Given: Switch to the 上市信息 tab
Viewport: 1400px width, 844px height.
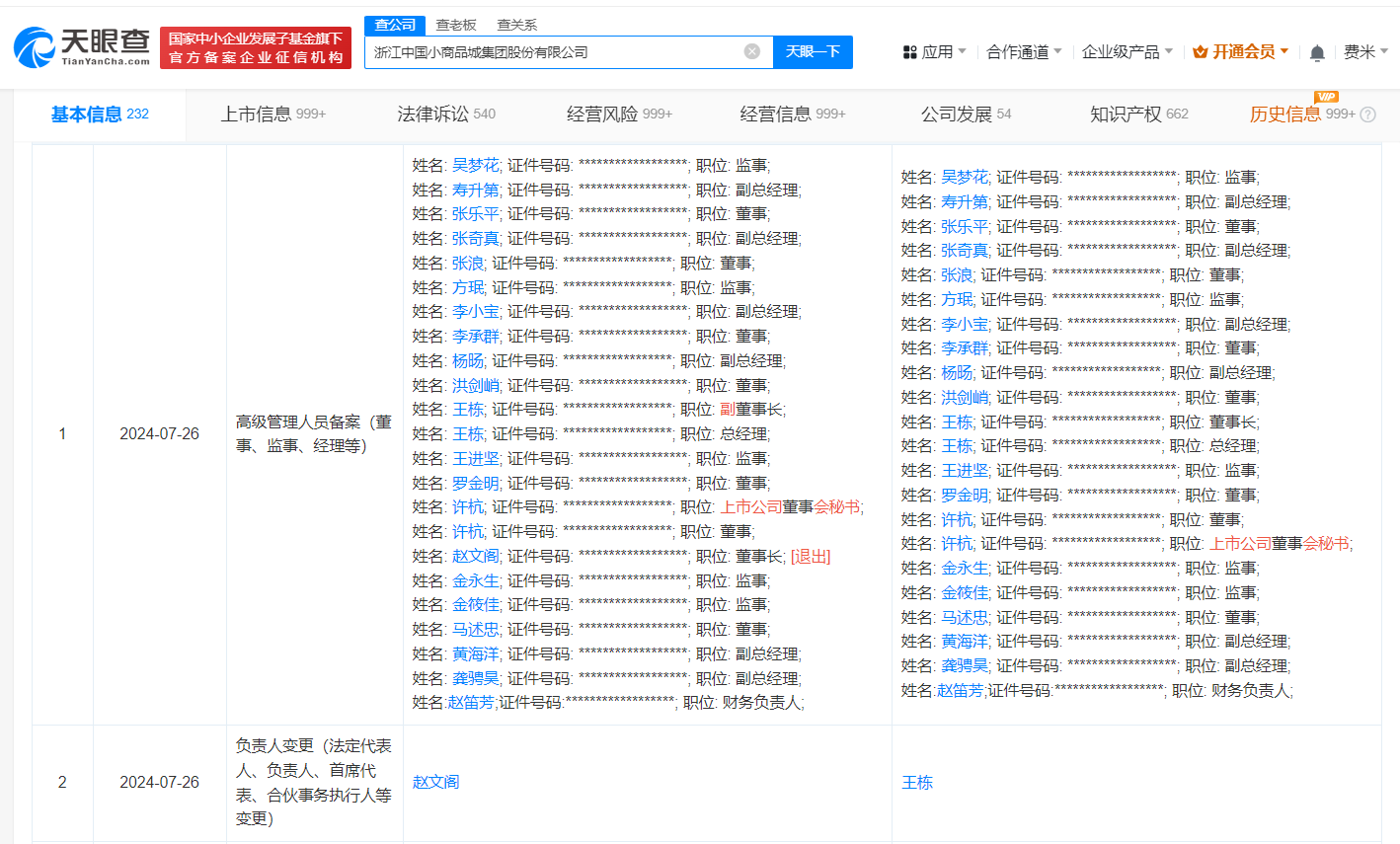Looking at the screenshot, I should coord(262,114).
